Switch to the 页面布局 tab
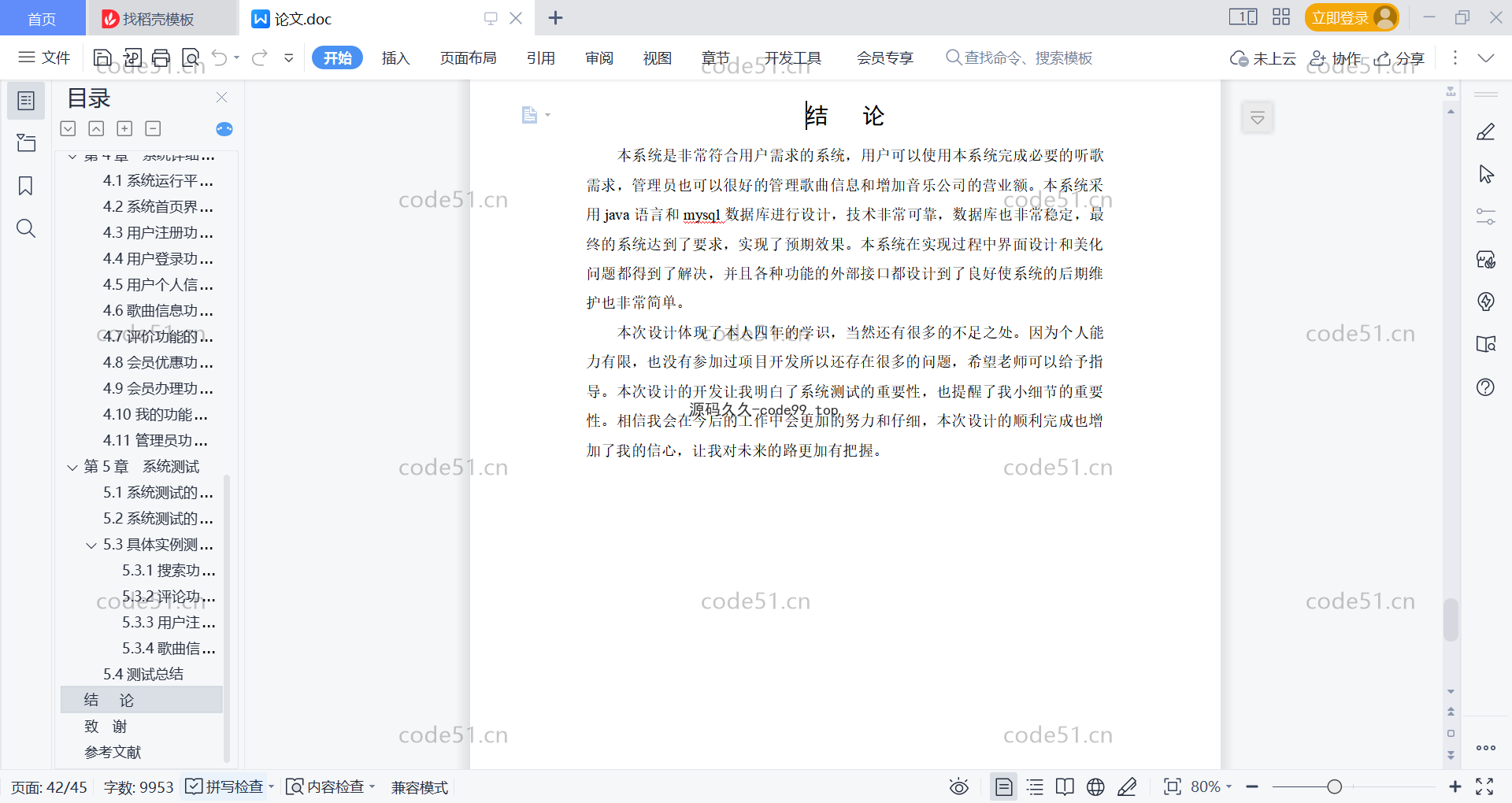 pyautogui.click(x=468, y=57)
